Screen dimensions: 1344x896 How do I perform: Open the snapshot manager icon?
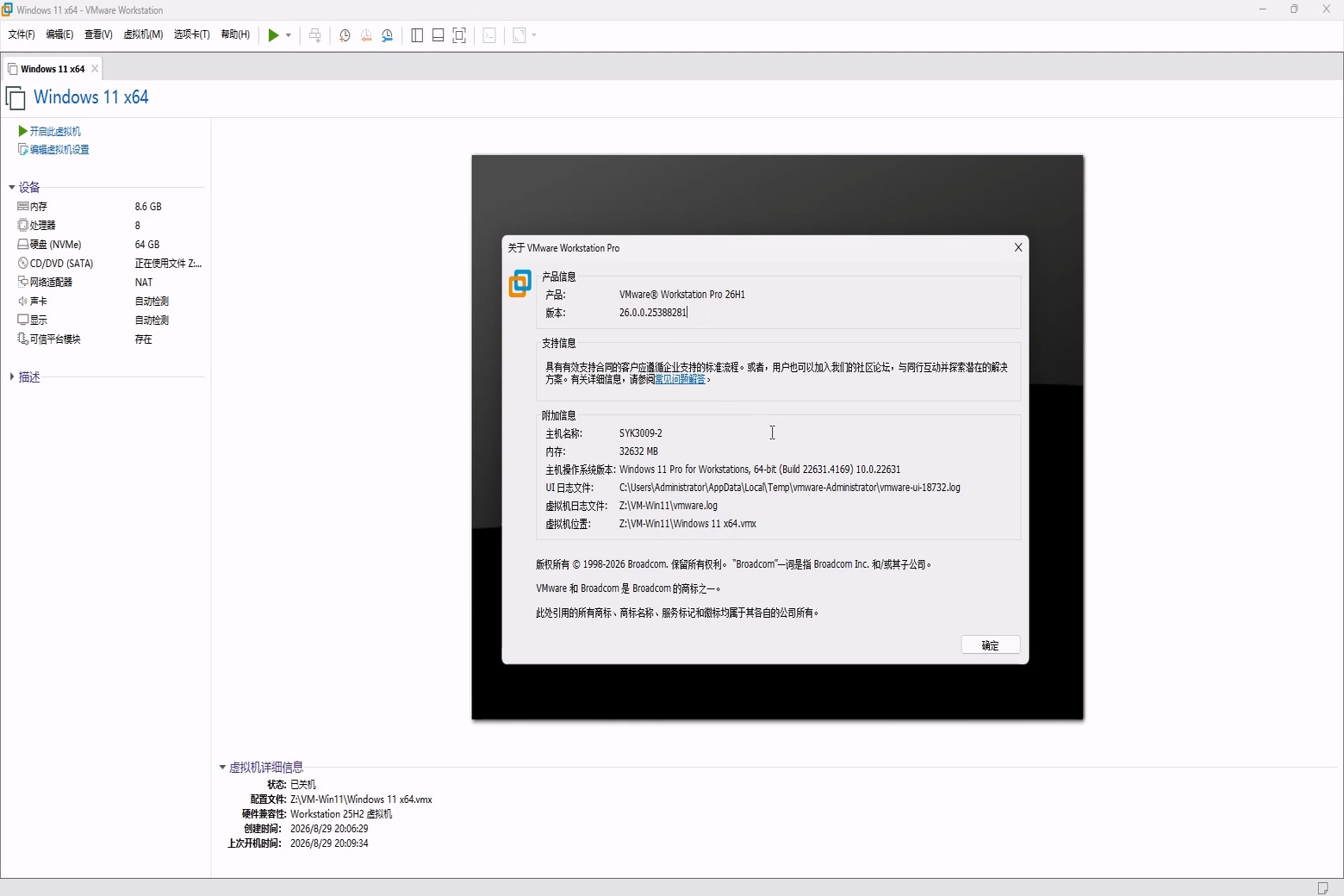tap(388, 35)
